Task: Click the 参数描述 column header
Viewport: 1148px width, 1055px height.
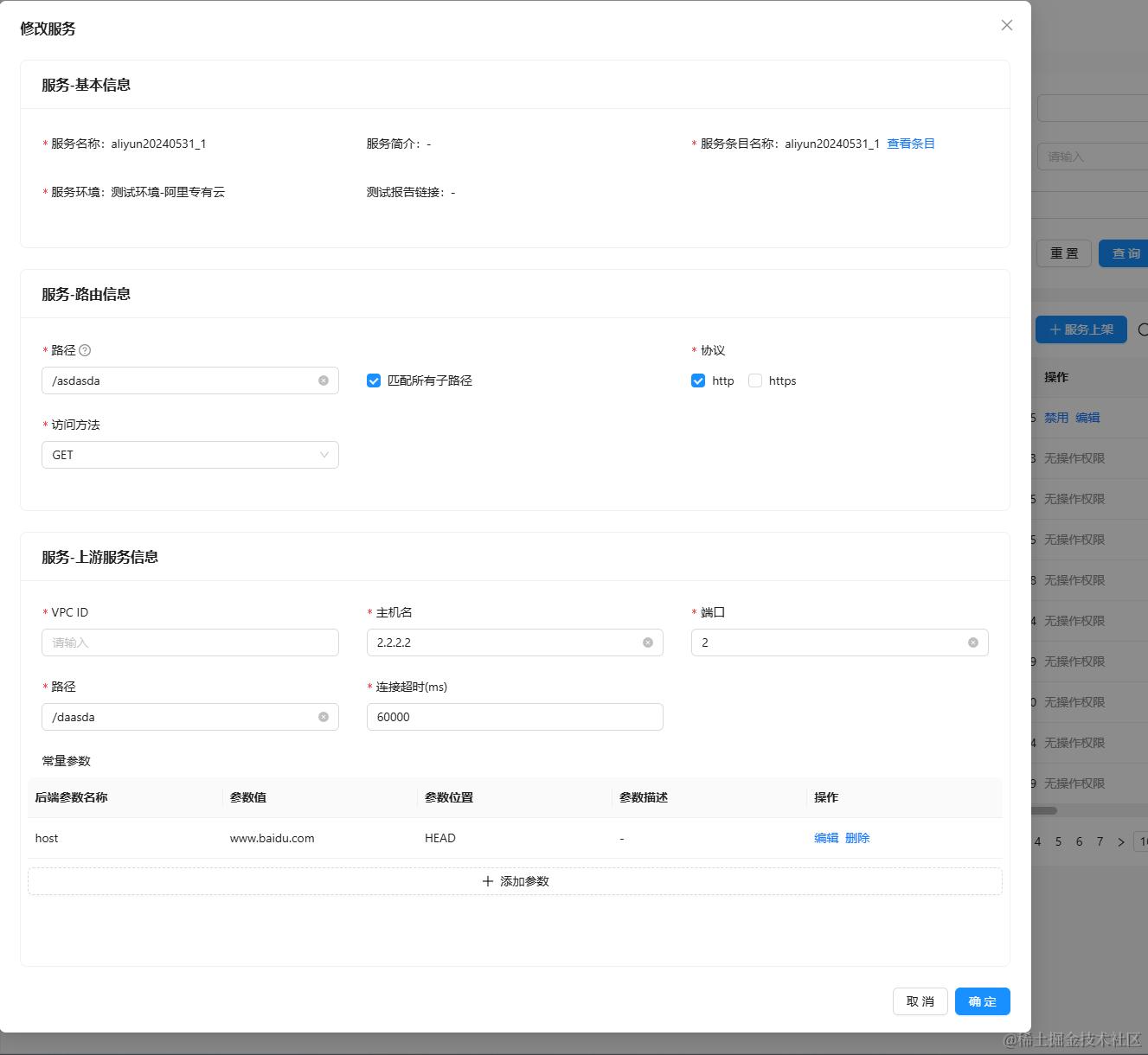Action: (644, 797)
